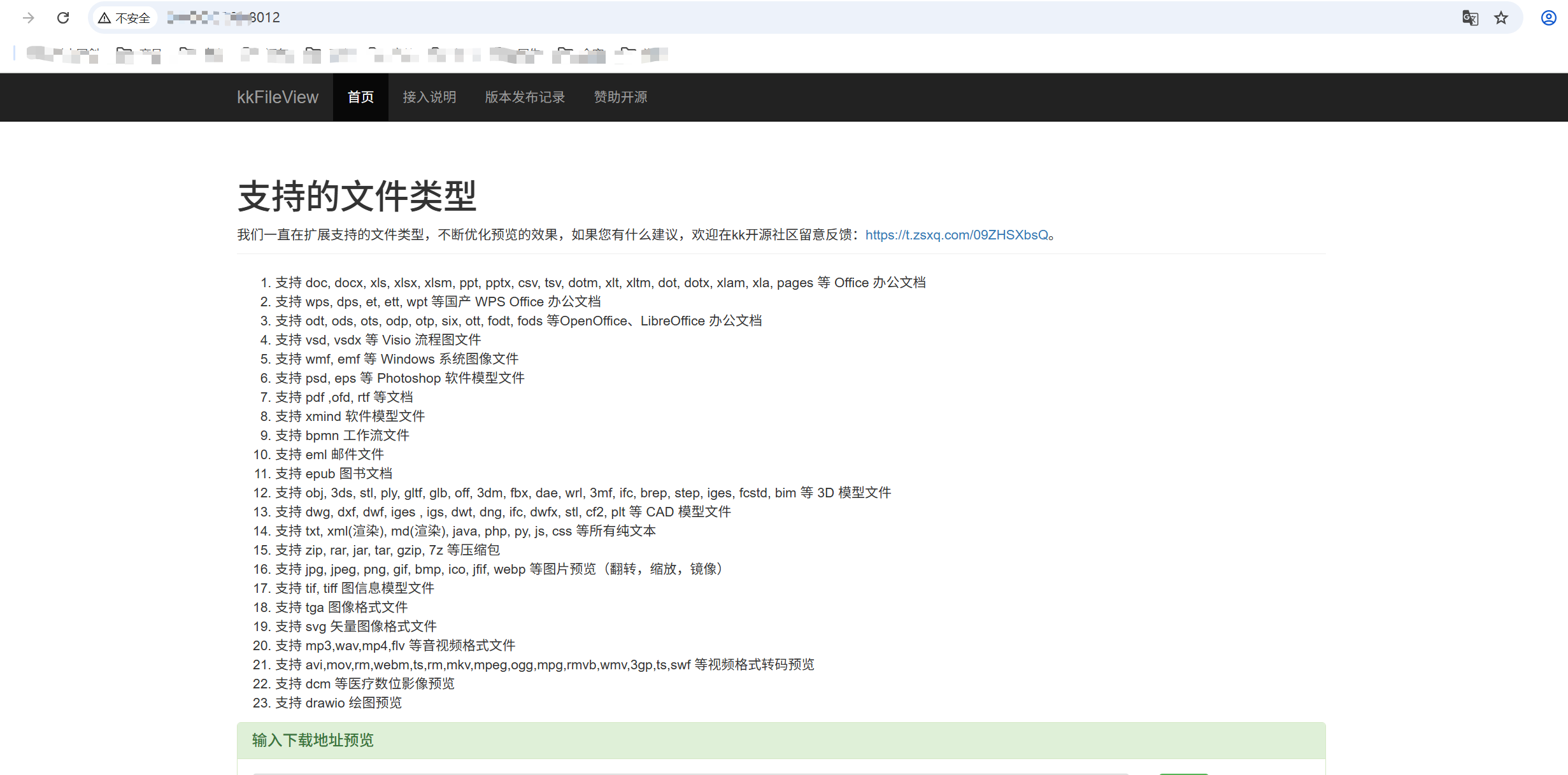Open the 版本发布记录 nav item
Screen dimensions: 1568x775
525,97
